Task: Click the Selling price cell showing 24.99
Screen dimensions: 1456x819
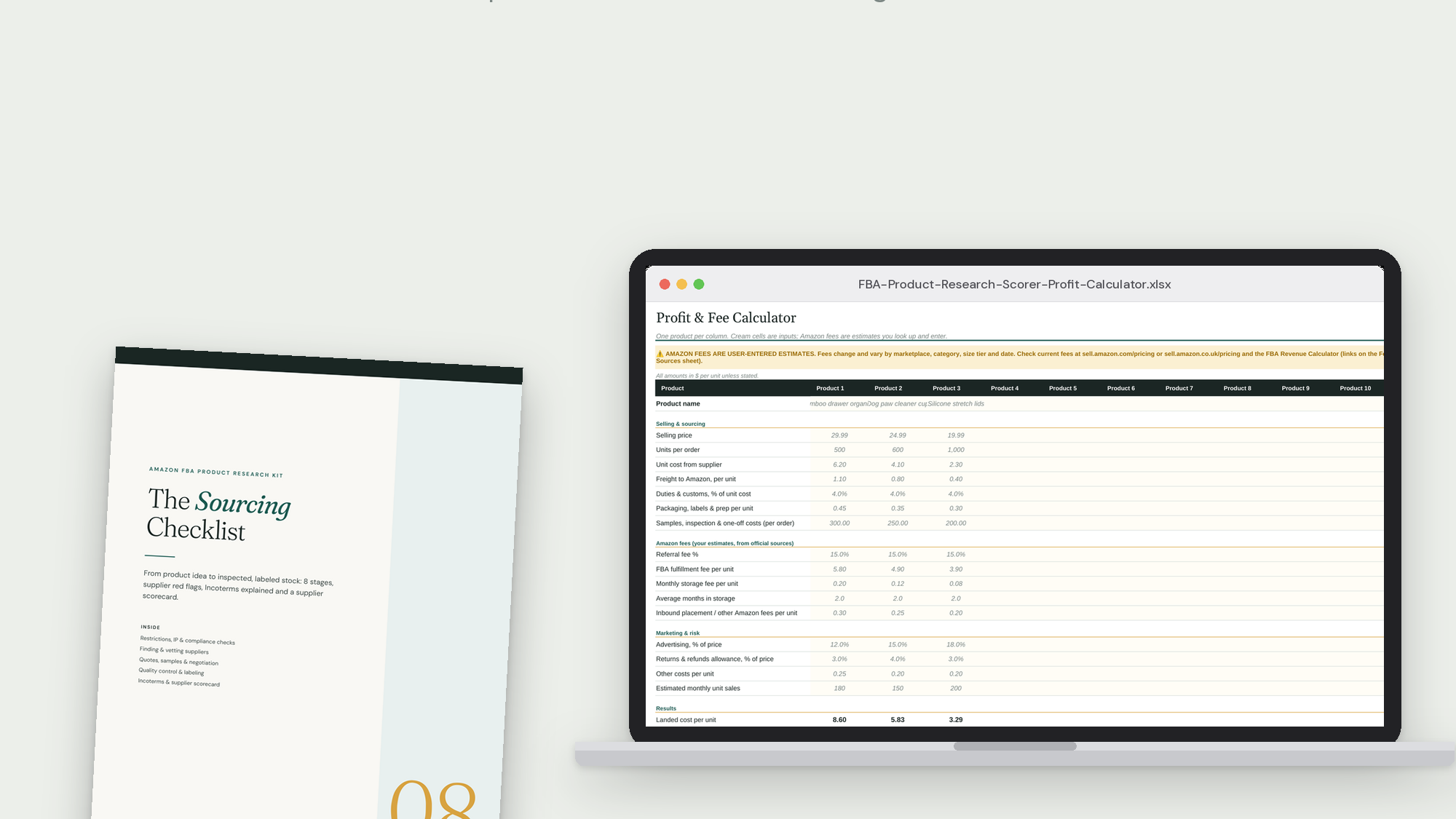Action: 898,435
